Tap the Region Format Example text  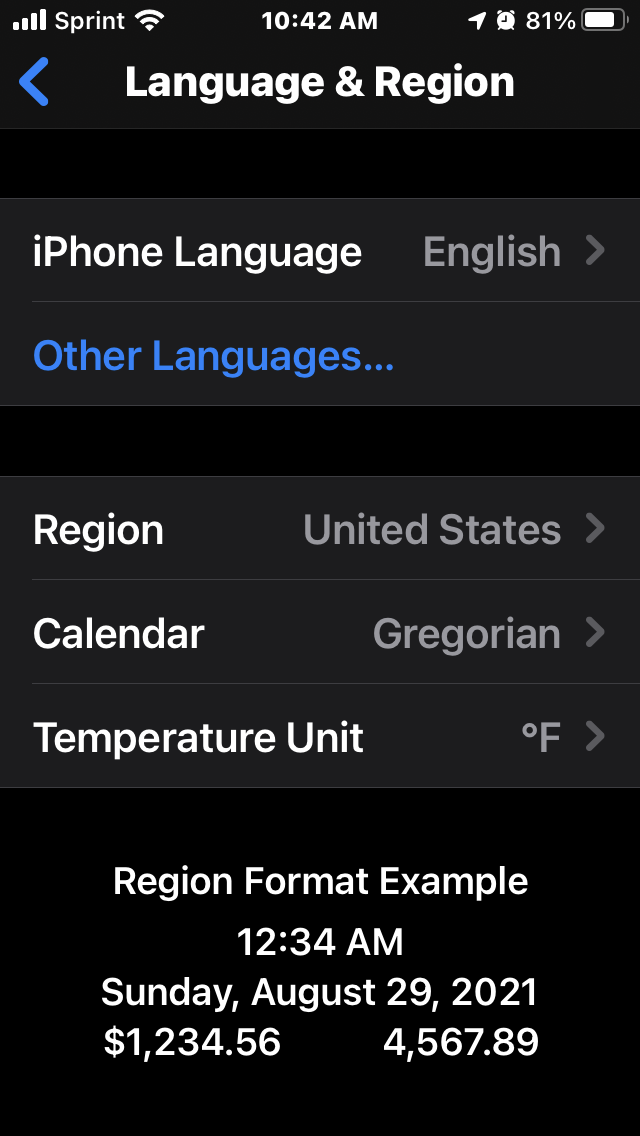(x=320, y=881)
